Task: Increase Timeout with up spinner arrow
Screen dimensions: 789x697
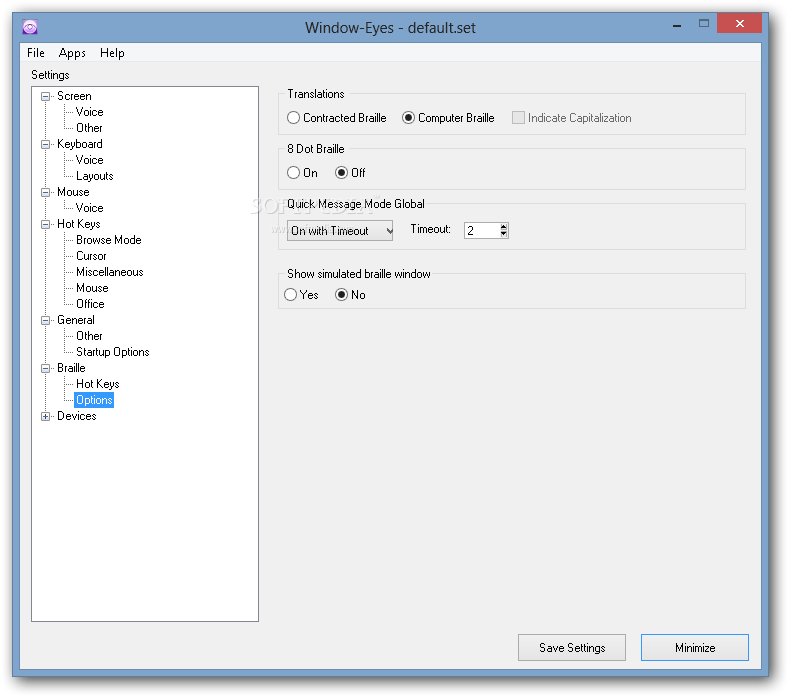Action: [504, 226]
